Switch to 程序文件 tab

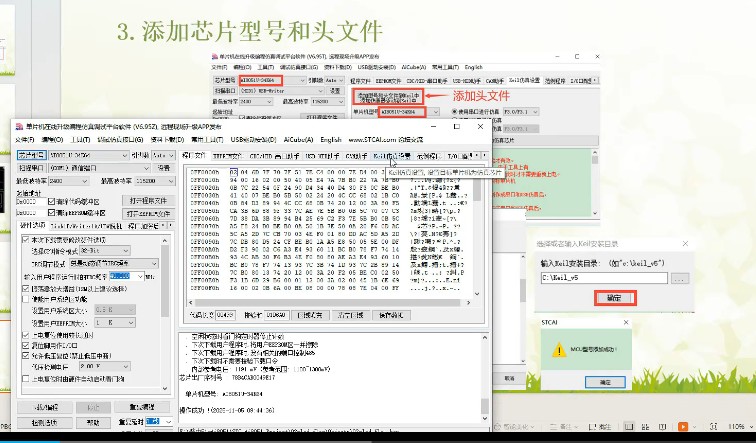(194, 155)
